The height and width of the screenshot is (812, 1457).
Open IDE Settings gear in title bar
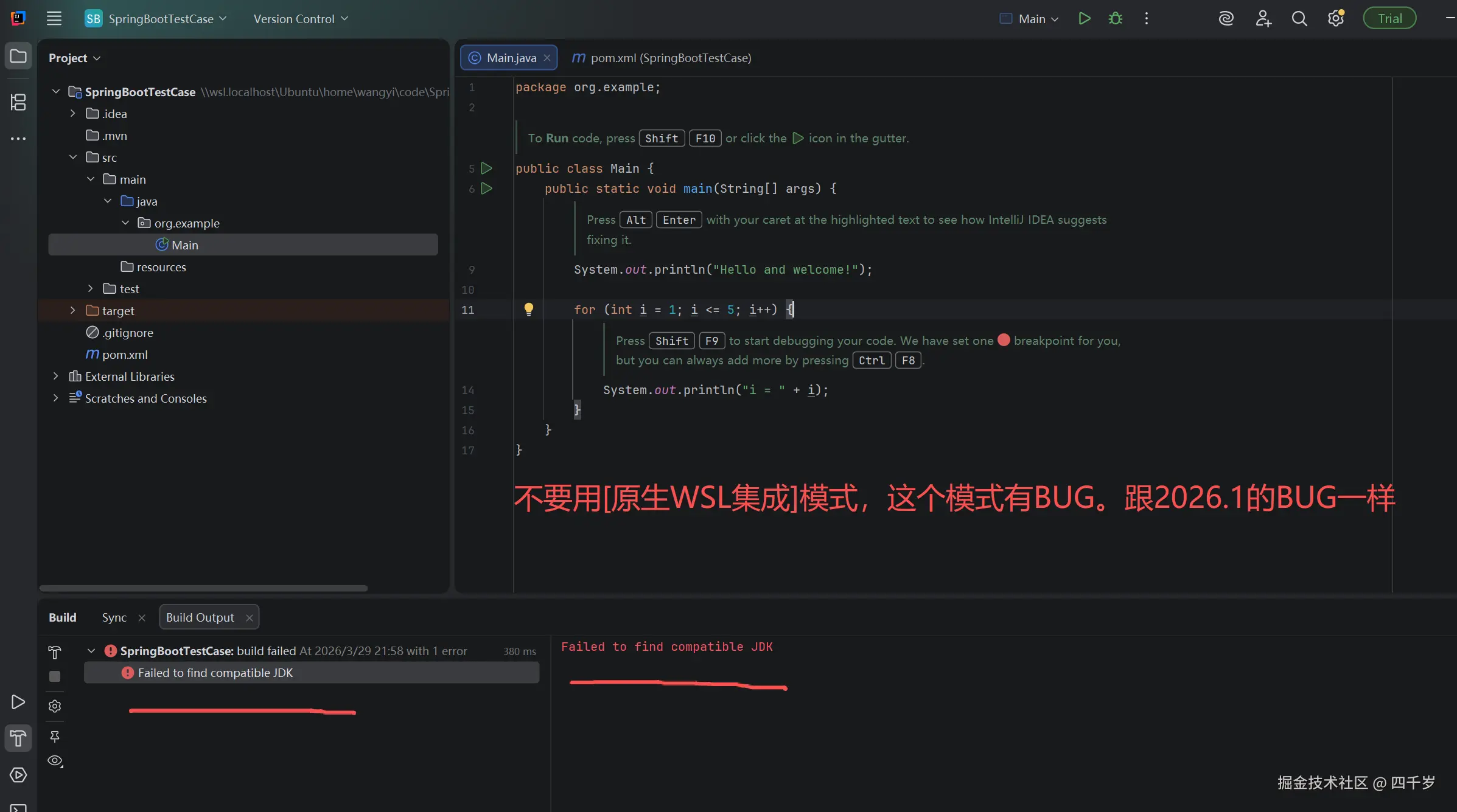1336,18
